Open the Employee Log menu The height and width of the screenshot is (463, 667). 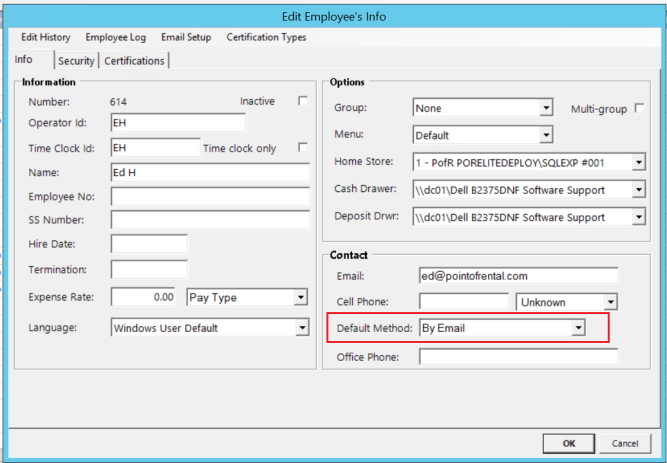tap(115, 37)
